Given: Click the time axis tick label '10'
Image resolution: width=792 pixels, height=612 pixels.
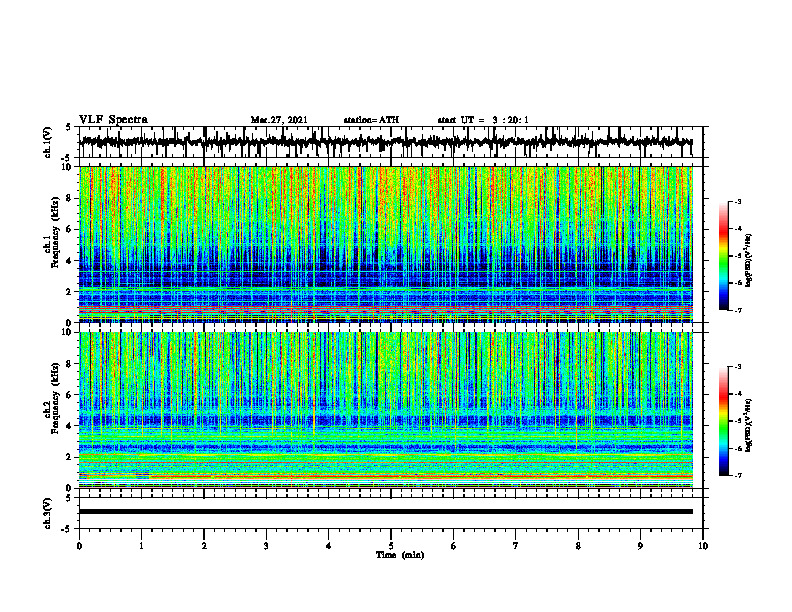Looking at the screenshot, I should [703, 546].
